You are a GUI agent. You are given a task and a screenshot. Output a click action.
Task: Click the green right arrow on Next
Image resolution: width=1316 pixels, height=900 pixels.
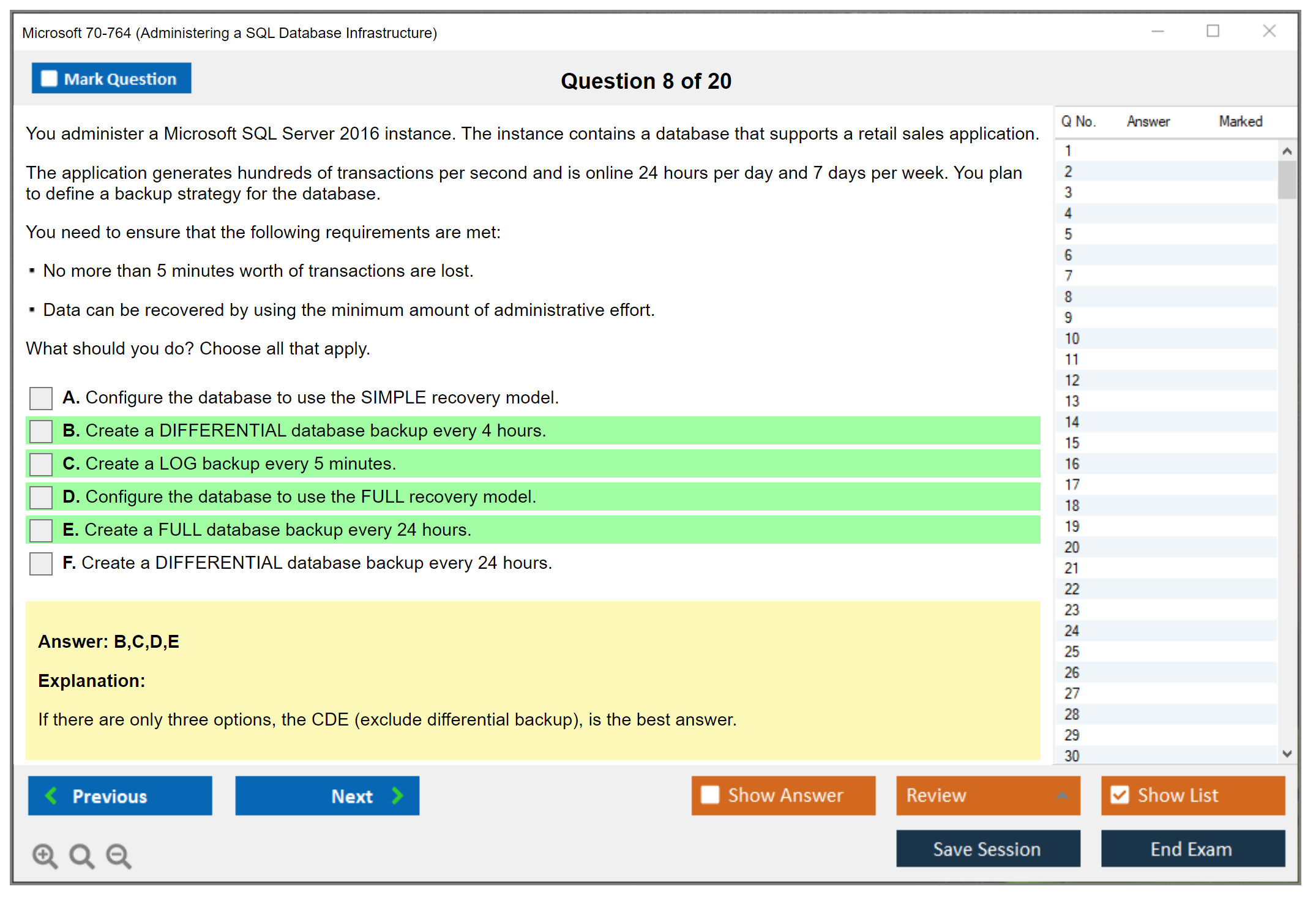(x=398, y=795)
